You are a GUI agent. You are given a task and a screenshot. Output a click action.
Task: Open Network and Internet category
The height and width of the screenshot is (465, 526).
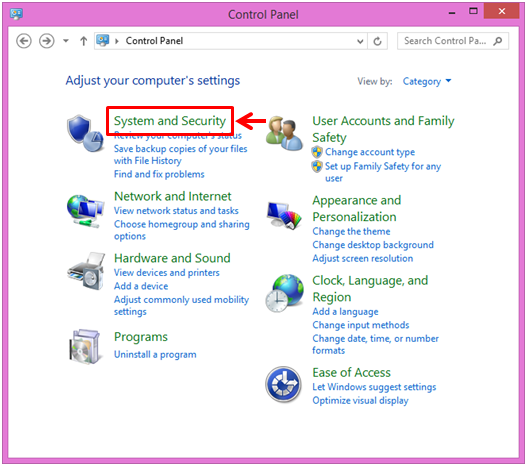click(173, 196)
